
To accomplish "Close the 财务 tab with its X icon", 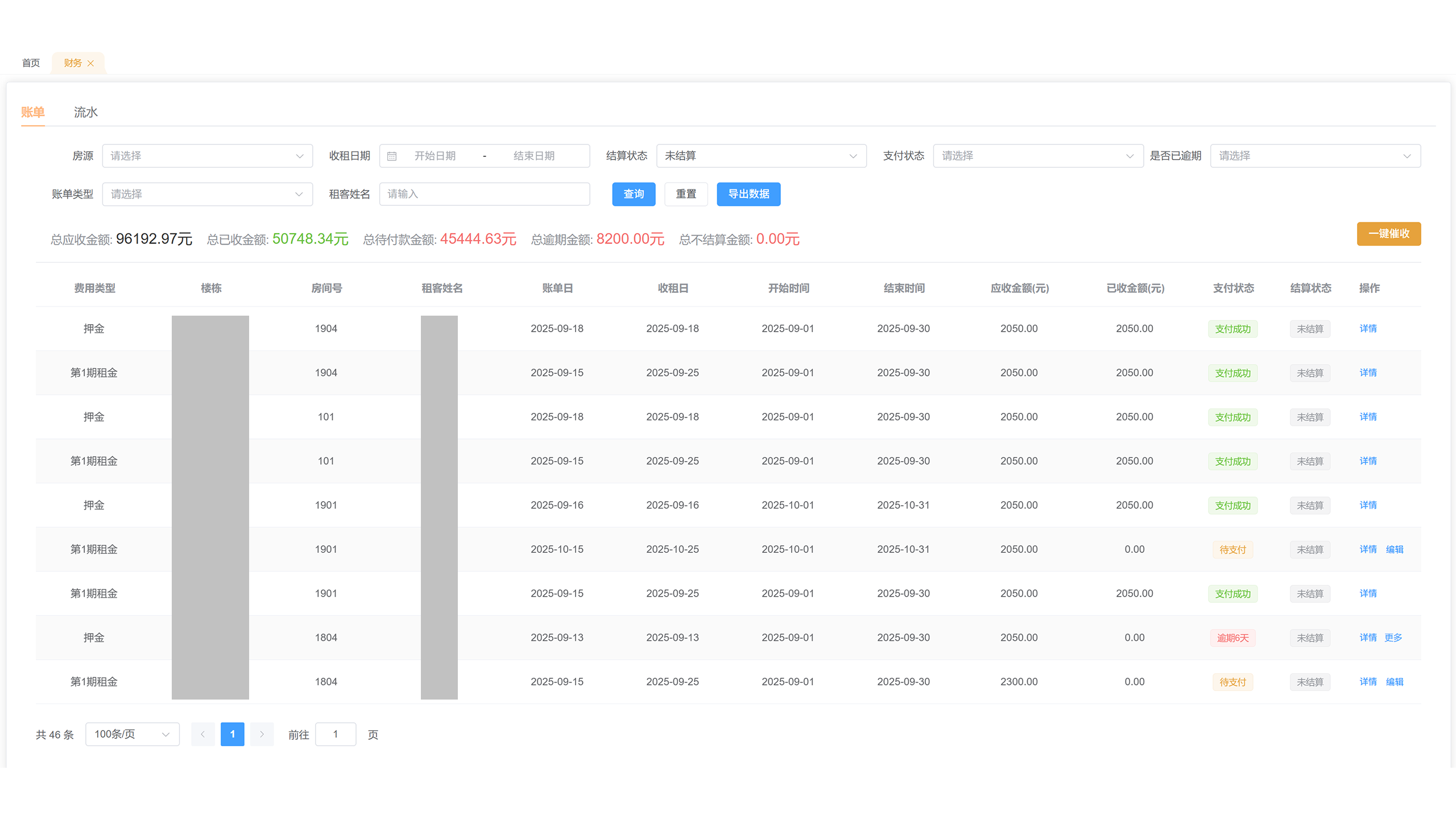I will coord(90,63).
